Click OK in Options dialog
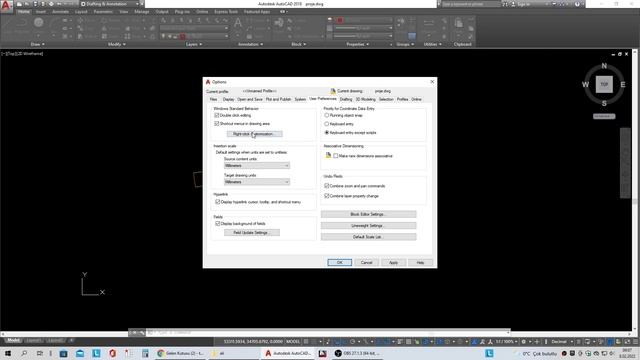Viewport: 640px width, 360px height. tap(339, 262)
